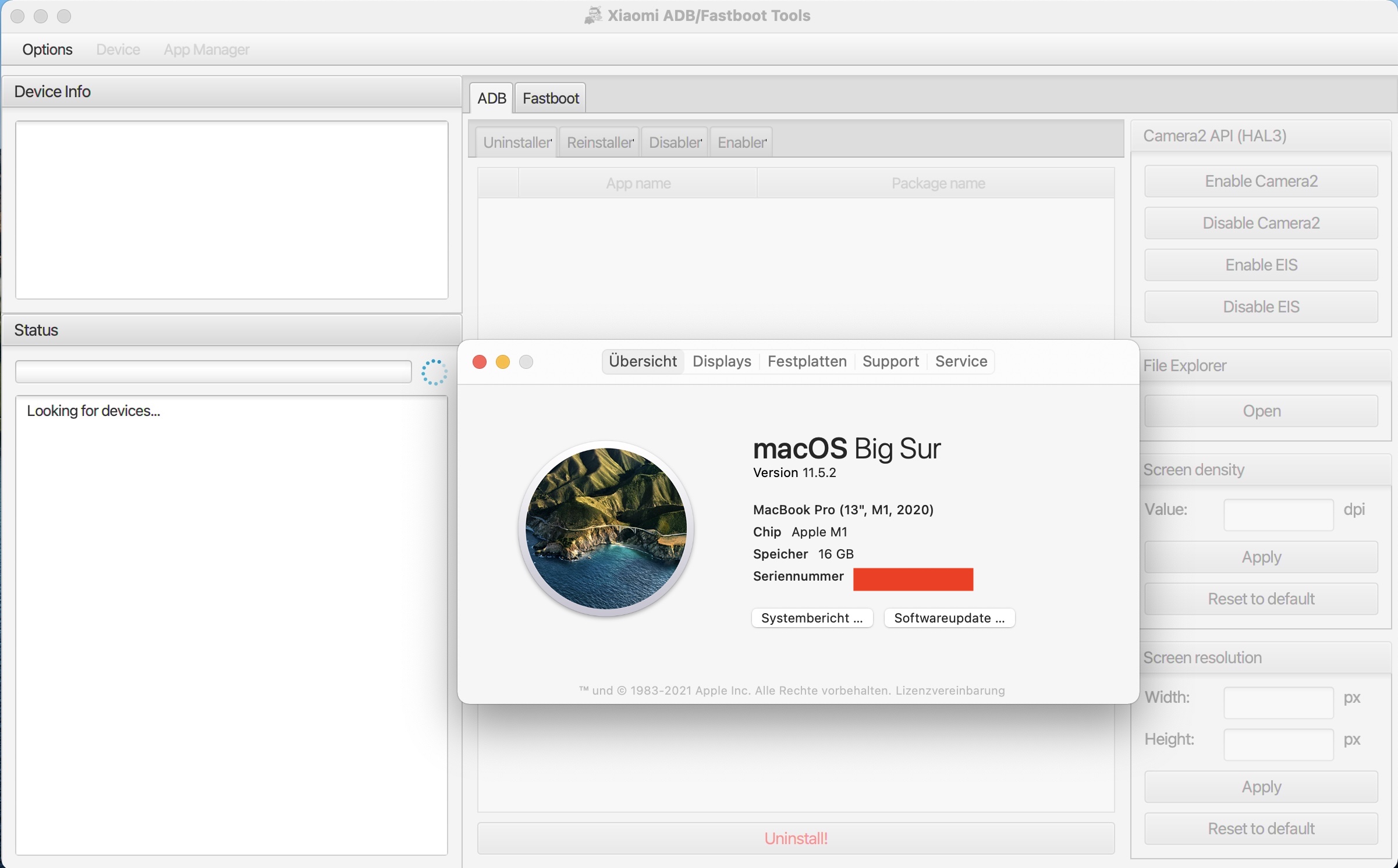Click the Enable Camera2 button
This screenshot has width=1398, height=868.
click(x=1261, y=182)
